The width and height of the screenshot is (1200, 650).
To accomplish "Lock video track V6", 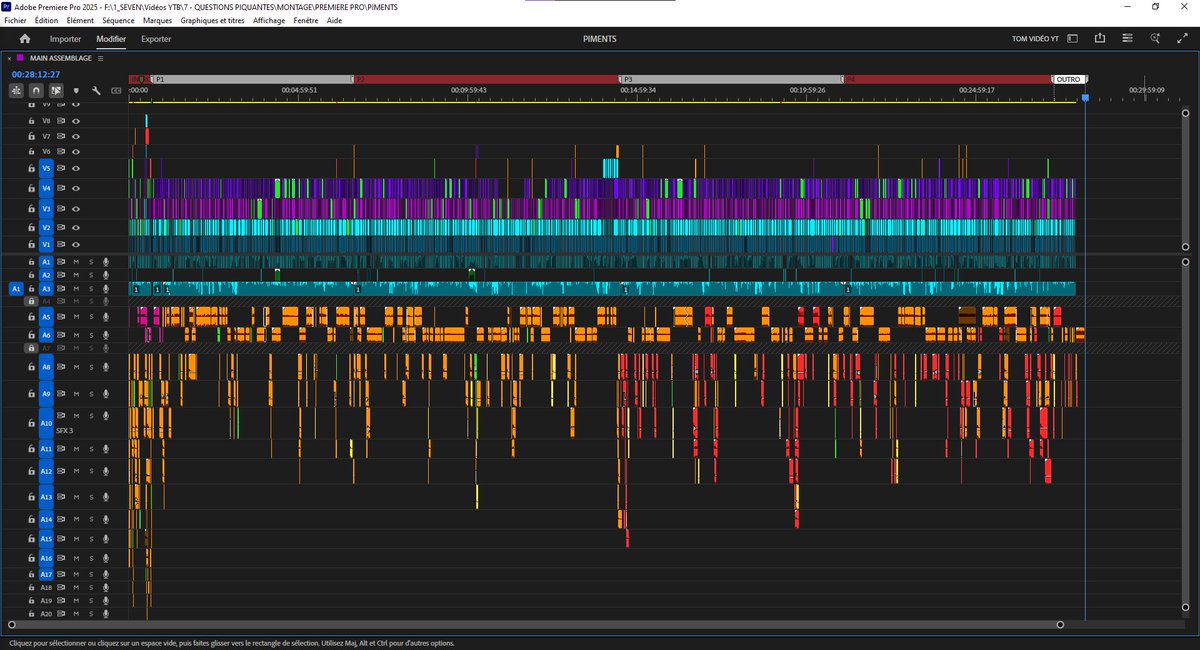I will point(32,151).
